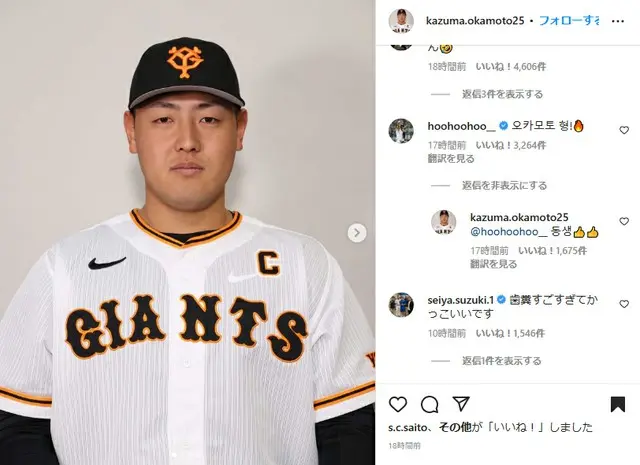The image size is (640, 465).
Task: Like the hoohoohoo__ comment
Action: (624, 130)
